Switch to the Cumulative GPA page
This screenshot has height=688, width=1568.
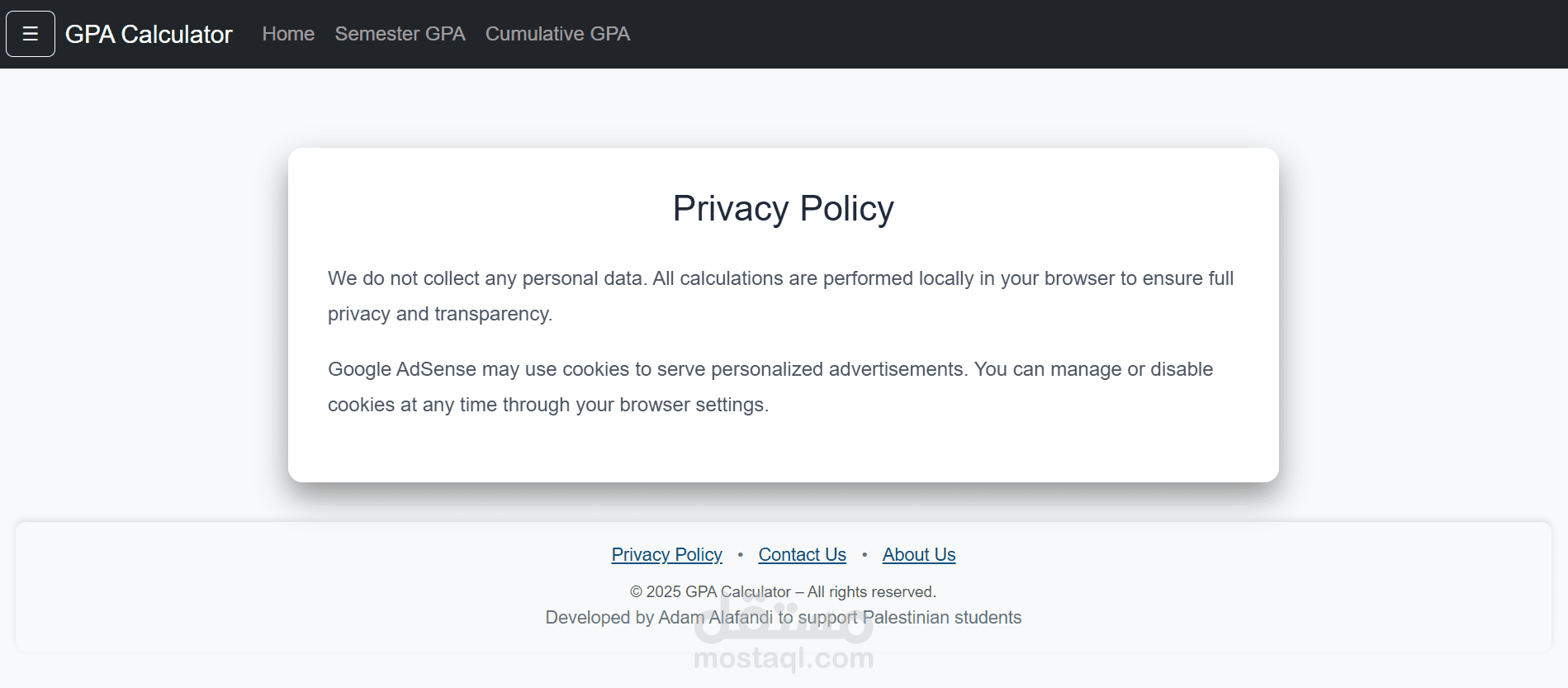click(557, 34)
